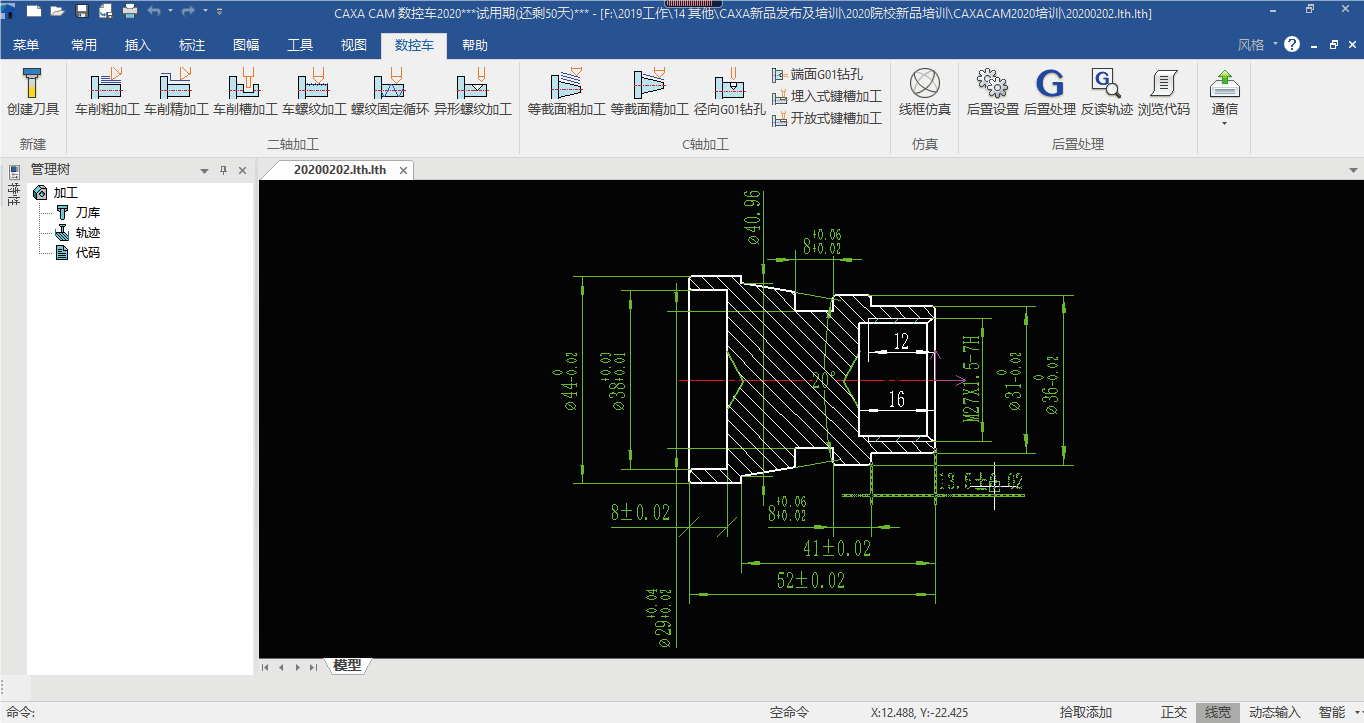Switch to the 常用 ribbon tab
1364x723 pixels.
click(x=84, y=45)
